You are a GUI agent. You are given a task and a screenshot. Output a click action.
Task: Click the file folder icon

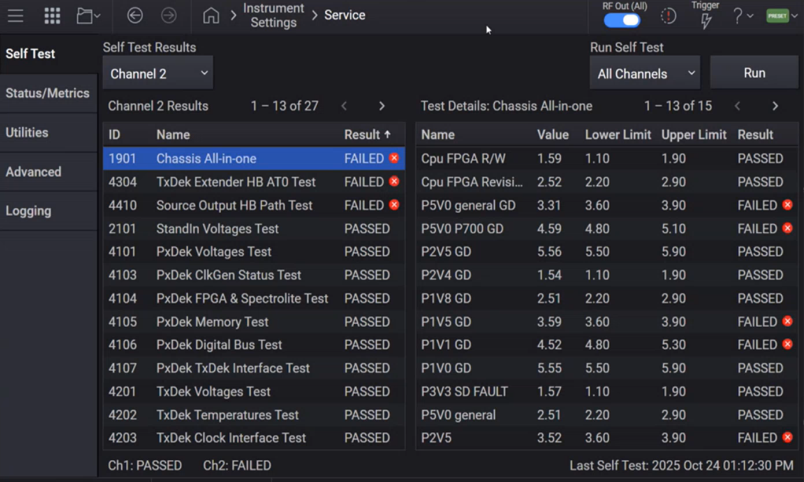(x=88, y=16)
